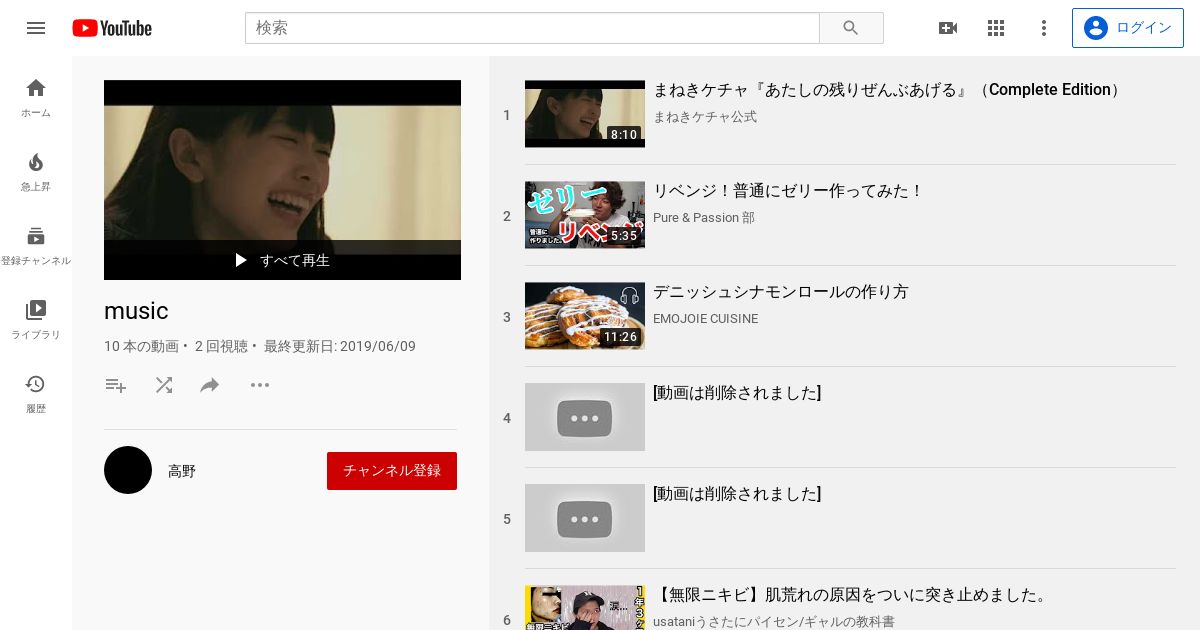Click the deleted video placeholder in row 4
The width and height of the screenshot is (1200, 630).
coord(585,417)
